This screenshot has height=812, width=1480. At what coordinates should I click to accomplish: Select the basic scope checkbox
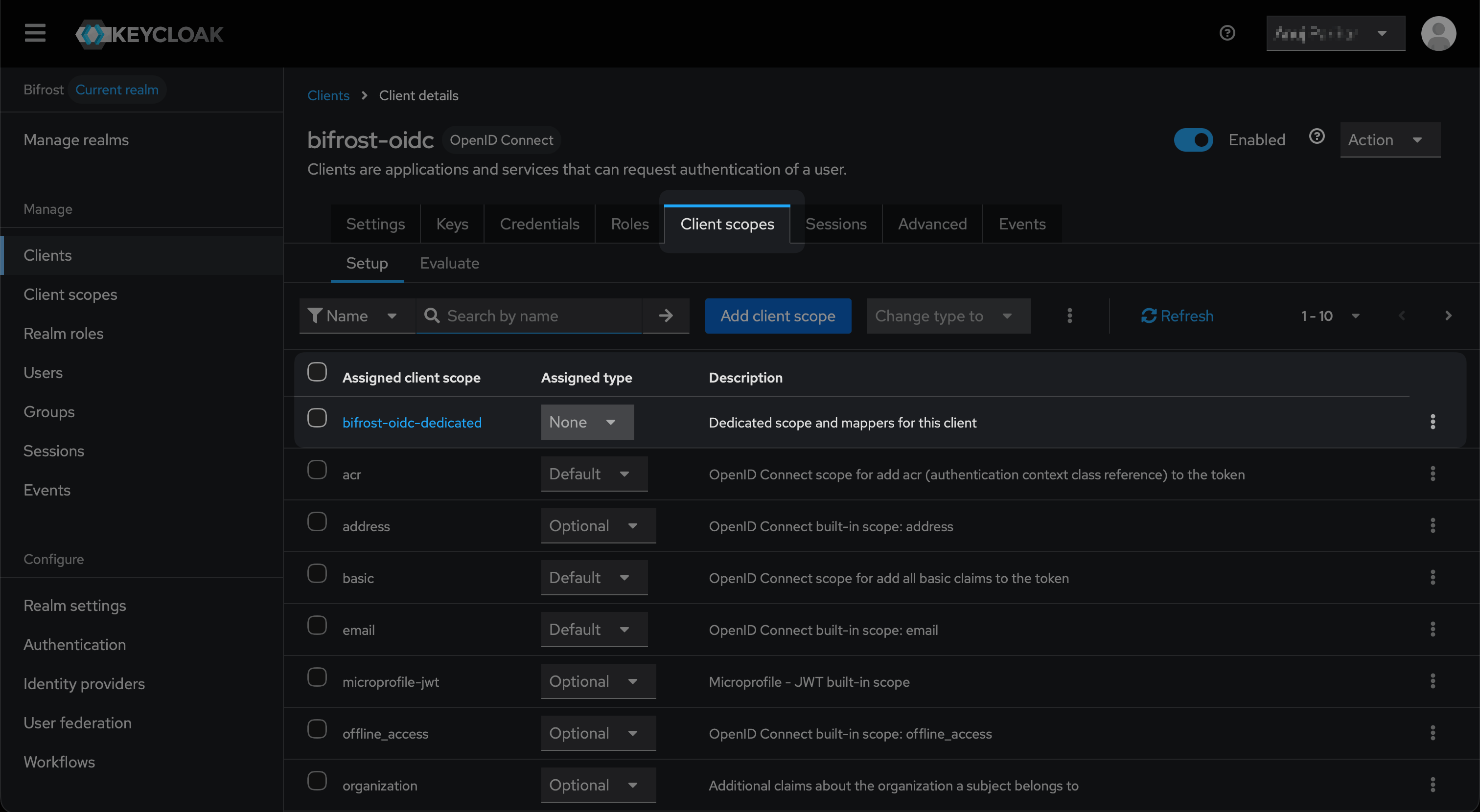(x=317, y=573)
